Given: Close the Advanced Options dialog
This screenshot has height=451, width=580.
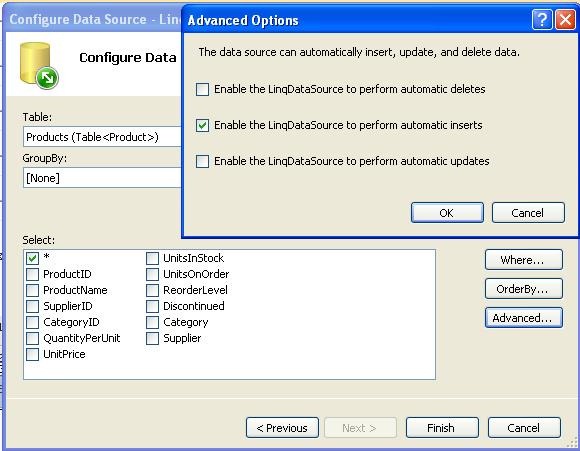Looking at the screenshot, I should [565, 20].
